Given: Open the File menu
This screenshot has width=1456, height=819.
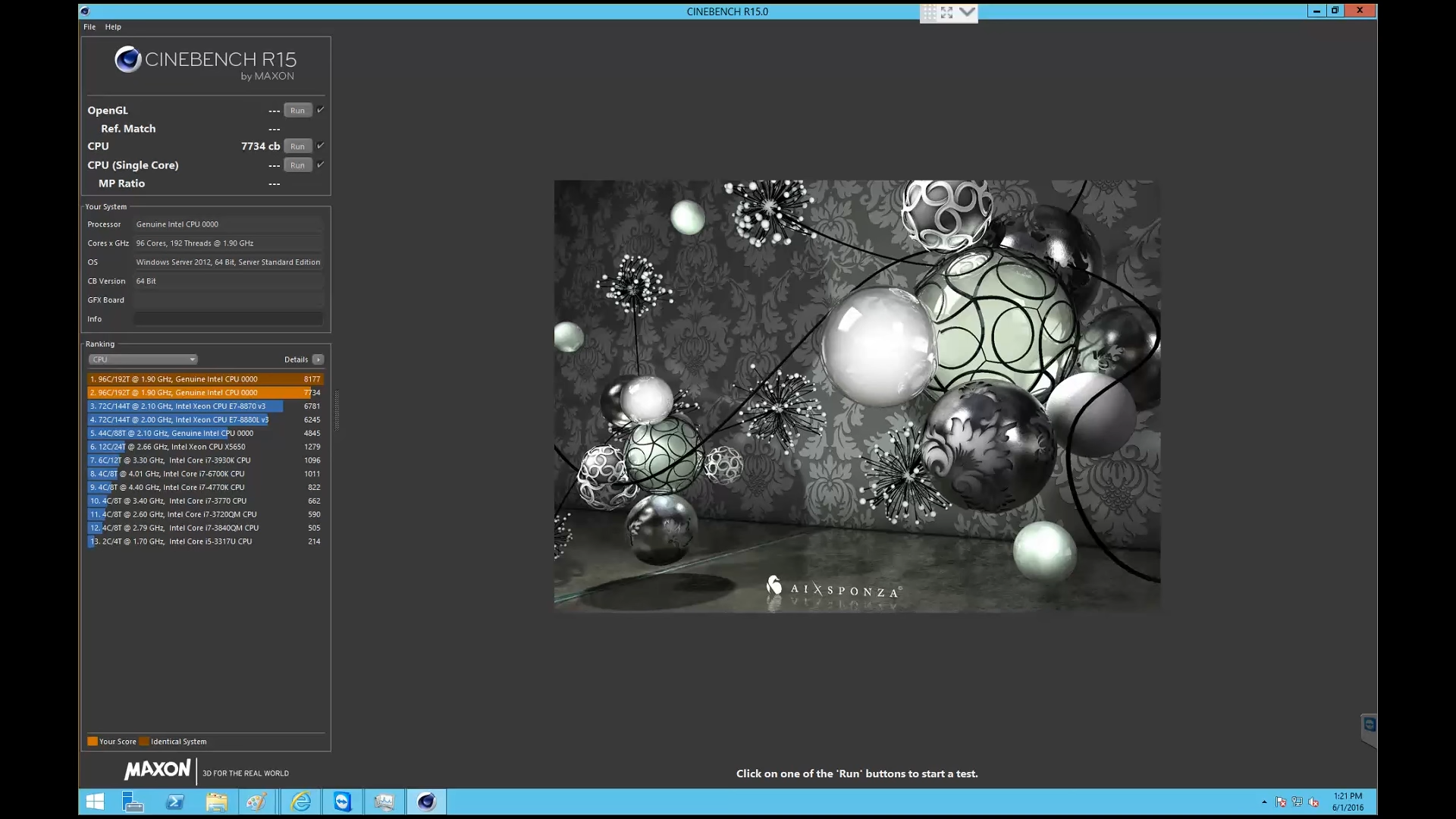Looking at the screenshot, I should [x=89, y=27].
